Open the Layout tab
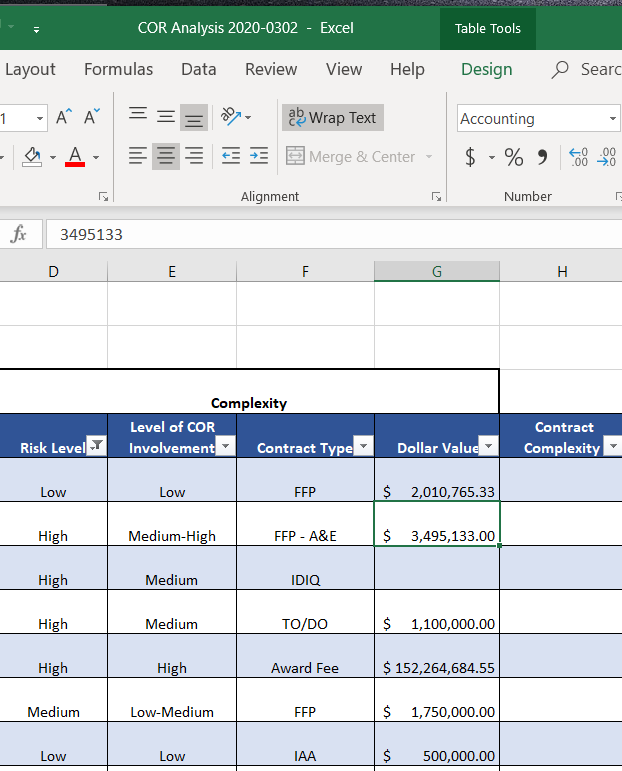622x771 pixels. click(30, 69)
